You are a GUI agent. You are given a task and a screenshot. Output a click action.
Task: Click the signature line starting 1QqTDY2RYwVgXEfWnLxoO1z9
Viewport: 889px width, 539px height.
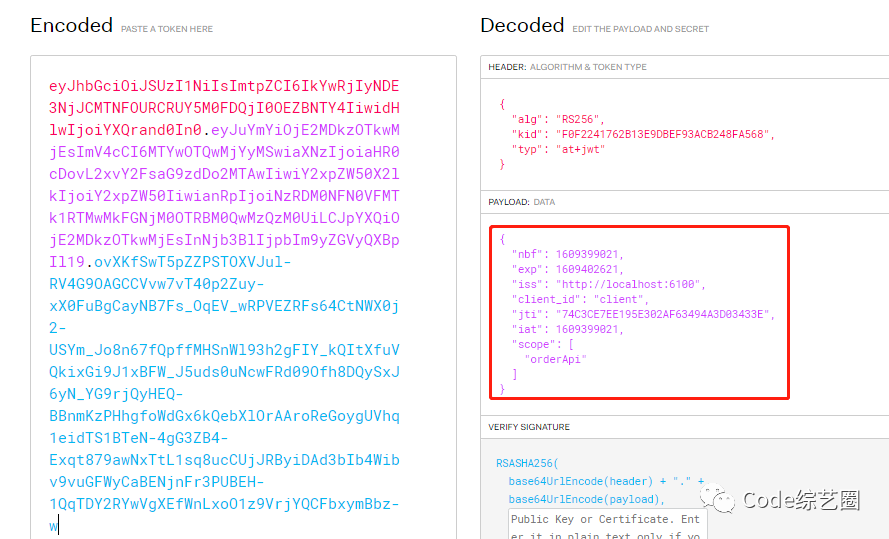click(225, 504)
